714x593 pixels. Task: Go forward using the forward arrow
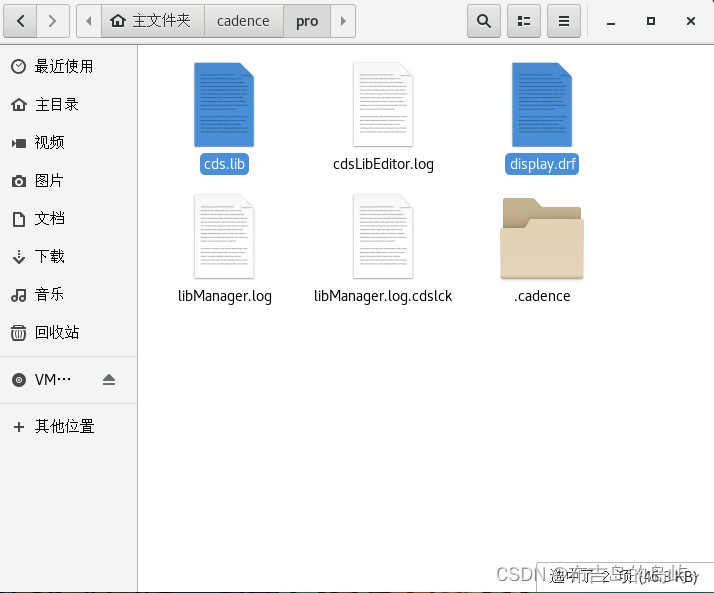pyautogui.click(x=53, y=20)
